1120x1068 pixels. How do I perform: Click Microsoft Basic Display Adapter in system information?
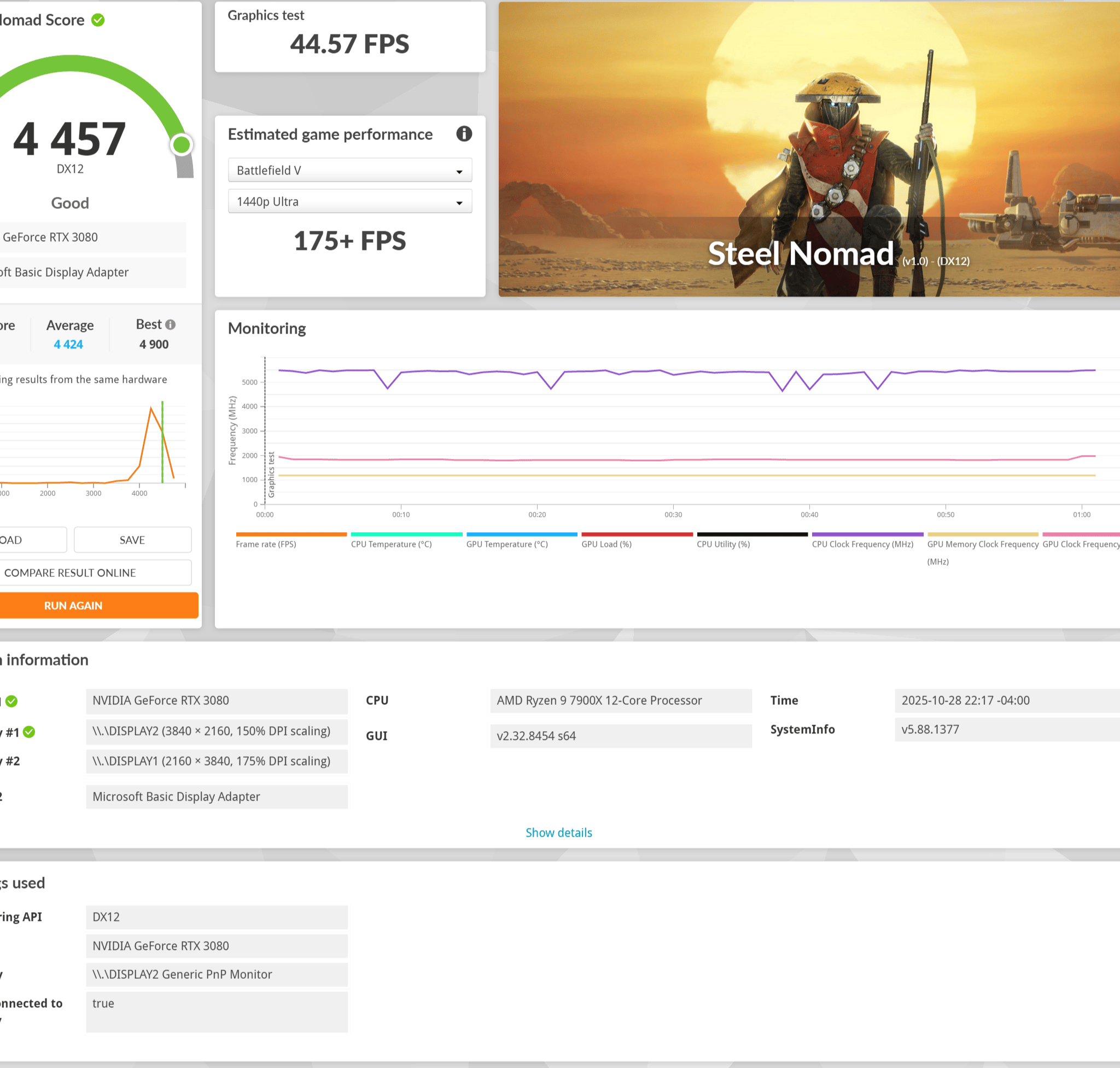pos(217,797)
